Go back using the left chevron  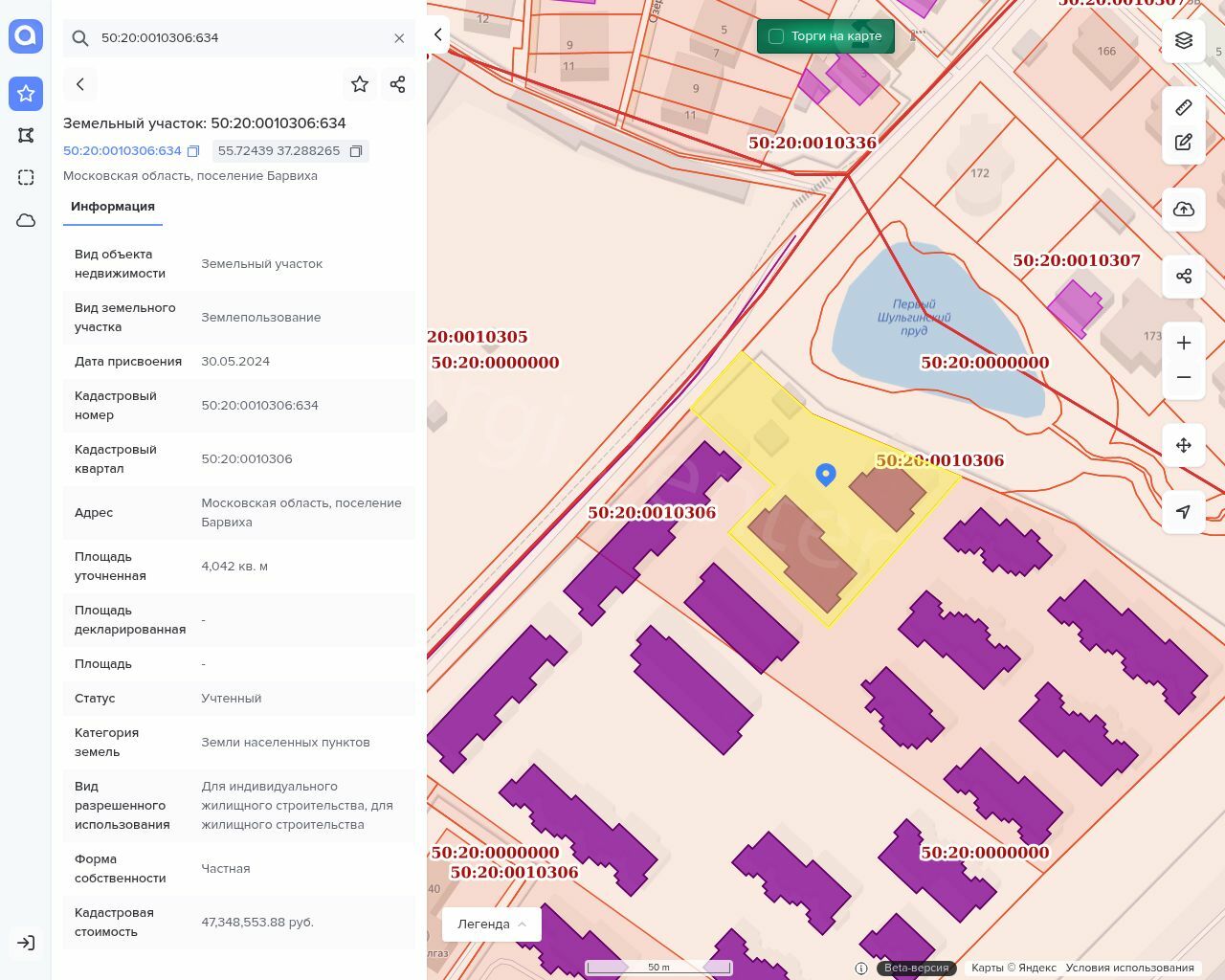click(80, 84)
